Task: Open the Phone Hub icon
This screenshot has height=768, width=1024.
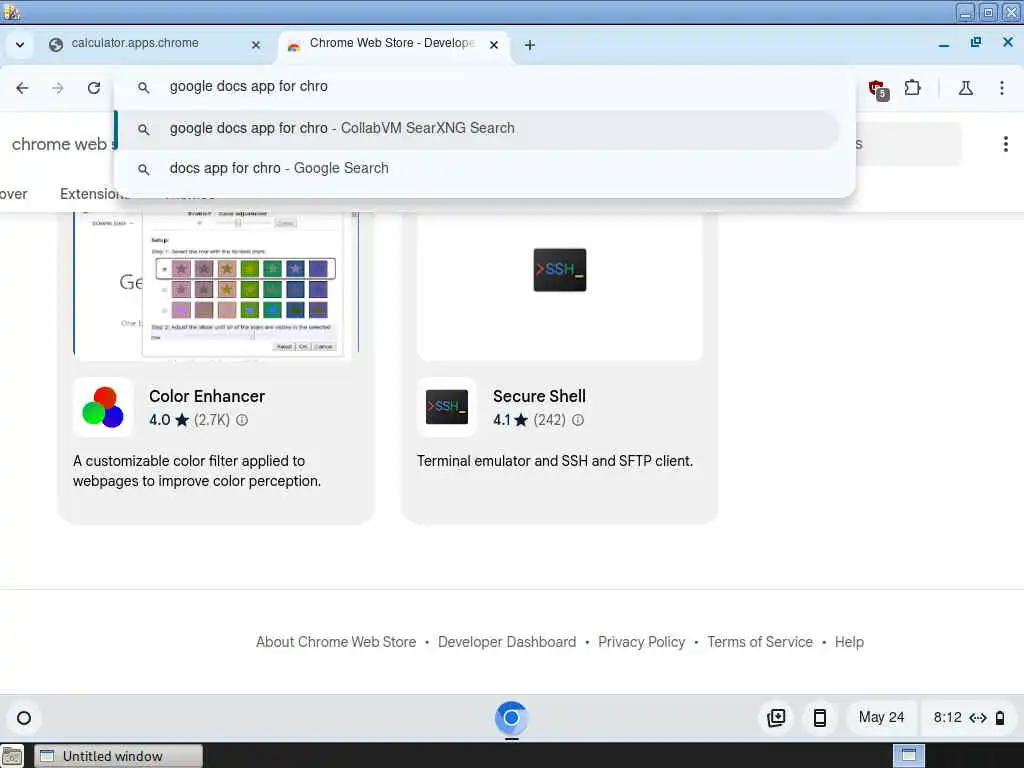Action: tap(820, 718)
